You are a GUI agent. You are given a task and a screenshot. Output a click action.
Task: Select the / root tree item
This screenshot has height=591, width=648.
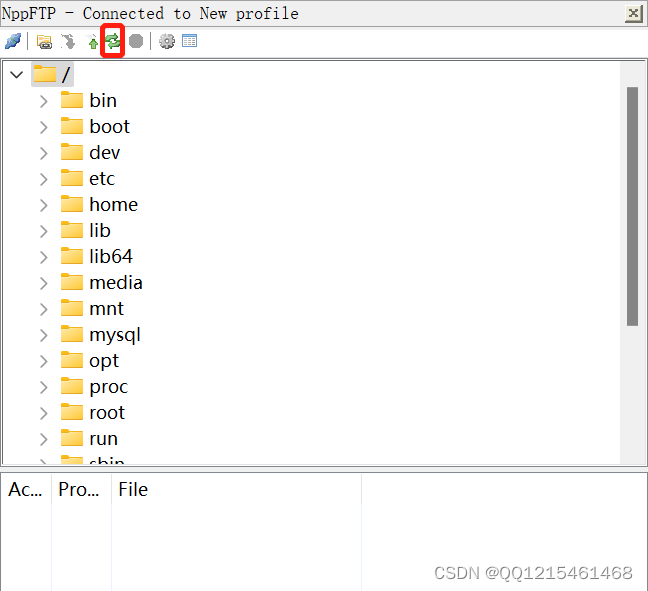coord(52,74)
